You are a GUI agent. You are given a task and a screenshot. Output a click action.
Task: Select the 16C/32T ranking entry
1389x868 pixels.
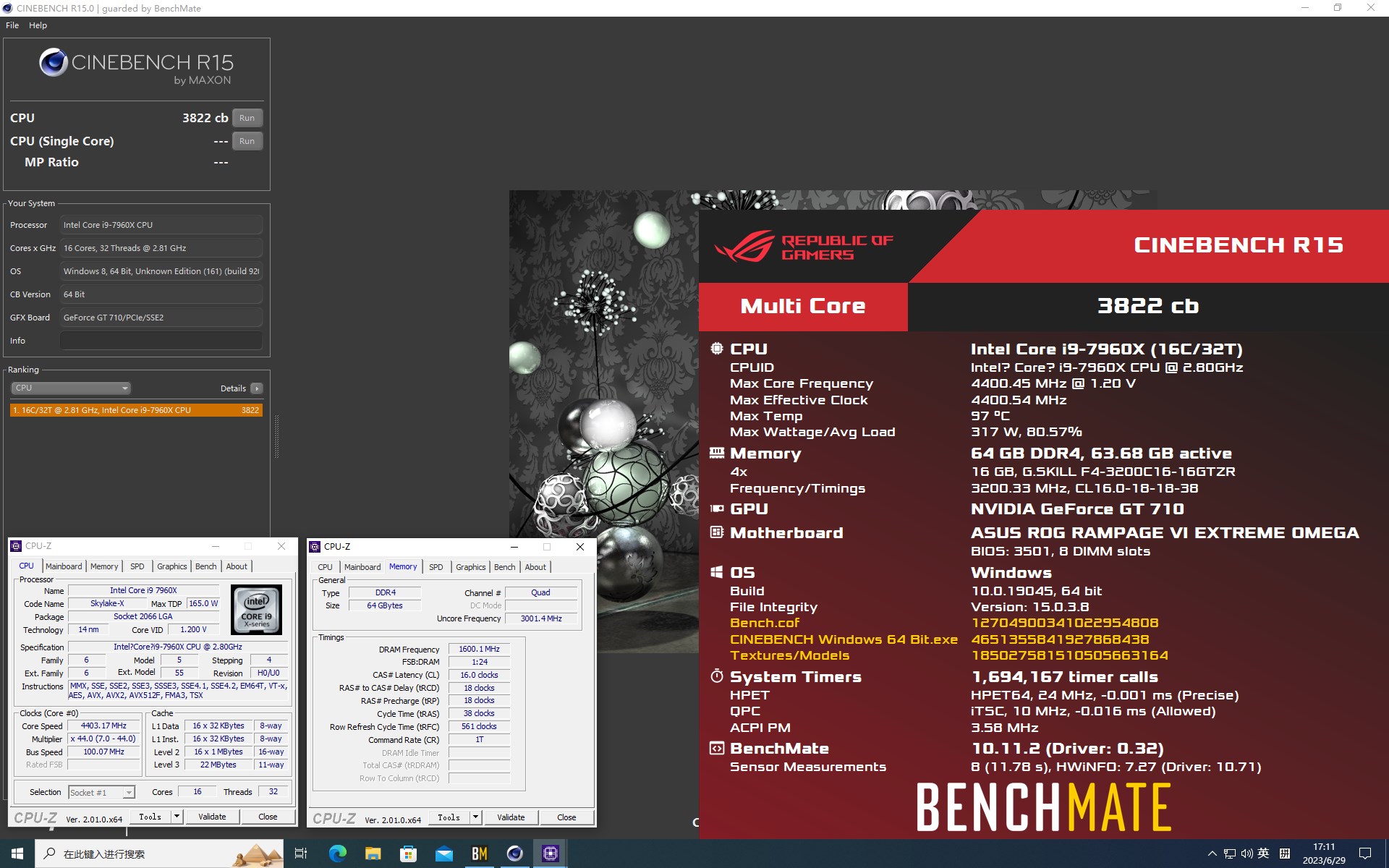[136, 410]
